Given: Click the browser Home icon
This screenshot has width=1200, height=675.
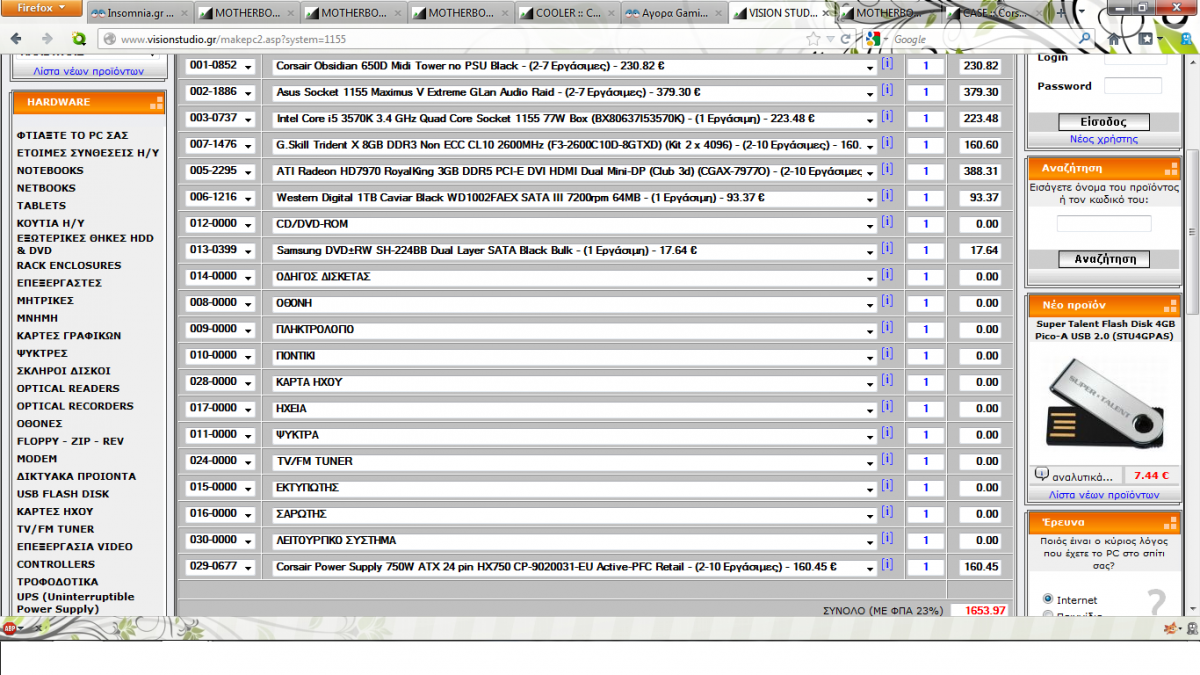Looking at the screenshot, I should [1113, 39].
